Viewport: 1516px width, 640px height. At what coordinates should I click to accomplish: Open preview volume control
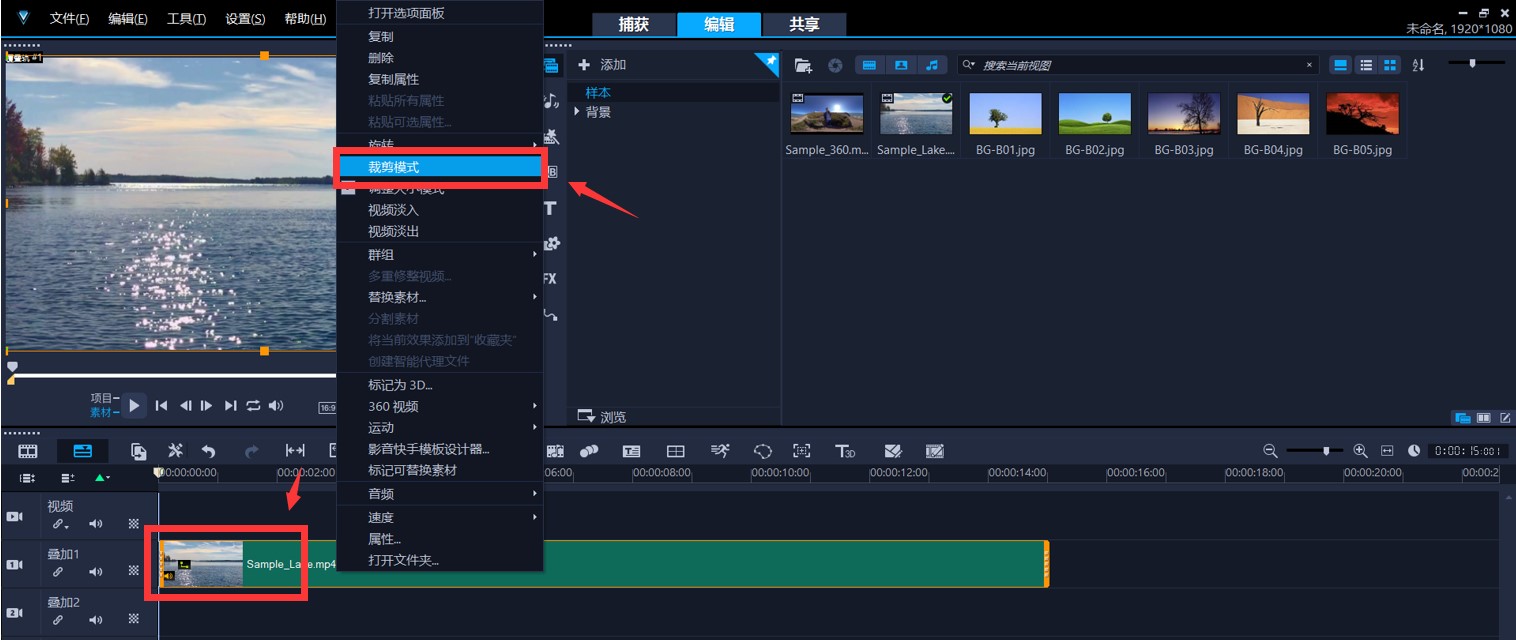click(276, 405)
